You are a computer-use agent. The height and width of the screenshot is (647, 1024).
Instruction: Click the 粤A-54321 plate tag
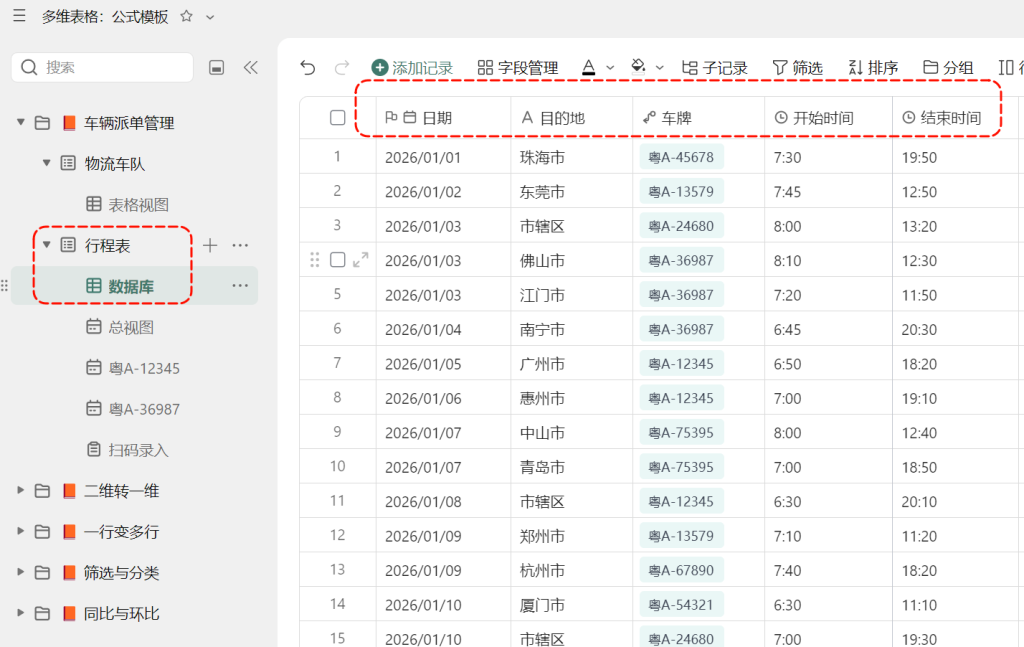(681, 605)
